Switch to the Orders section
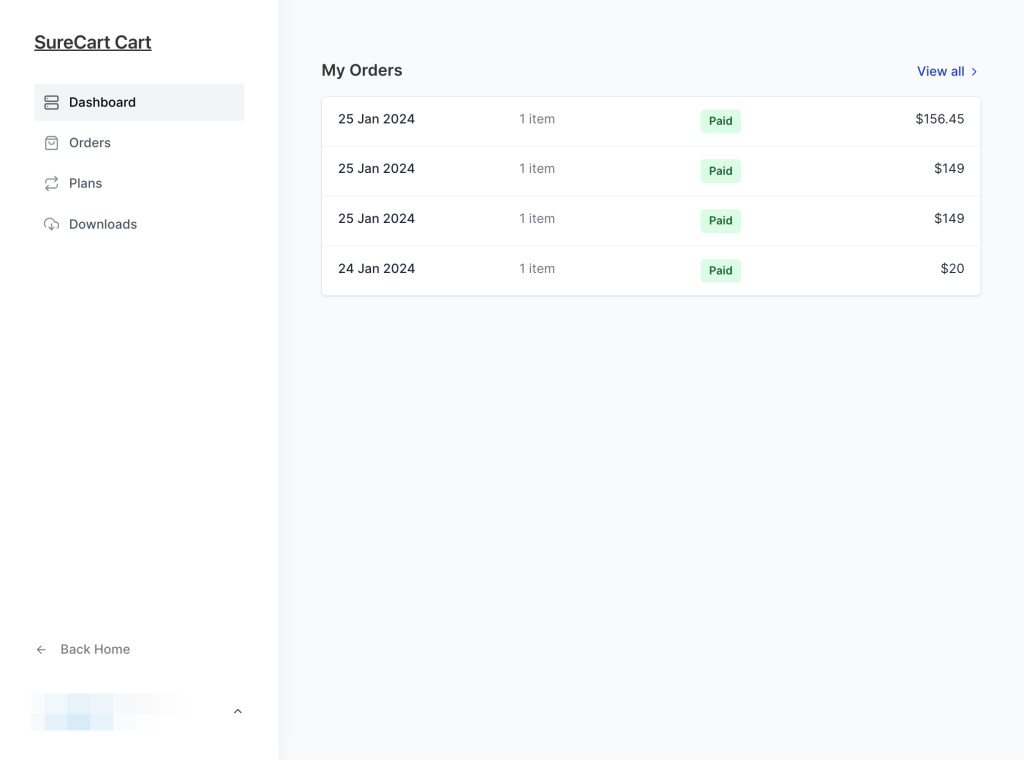This screenshot has height=760, width=1024. [x=89, y=143]
